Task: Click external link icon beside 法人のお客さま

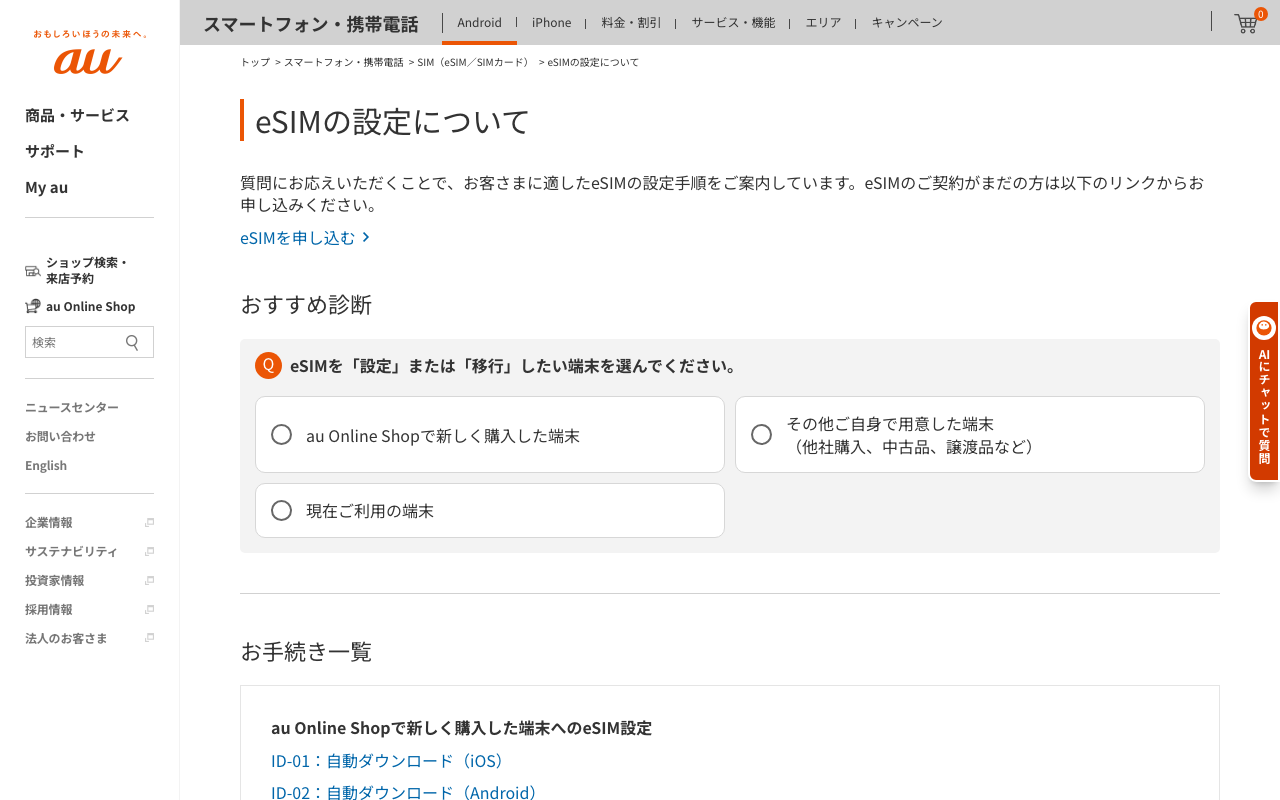Action: pos(149,638)
